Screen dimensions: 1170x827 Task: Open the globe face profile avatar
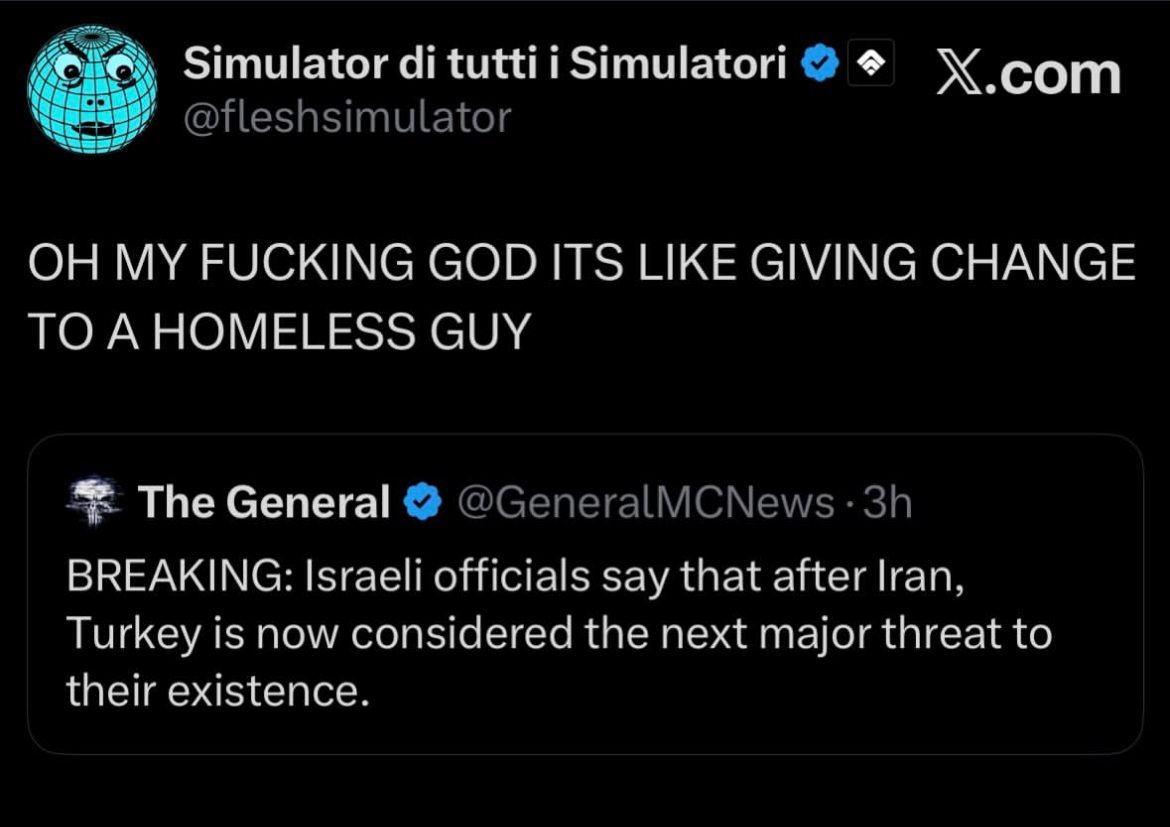click(x=92, y=89)
